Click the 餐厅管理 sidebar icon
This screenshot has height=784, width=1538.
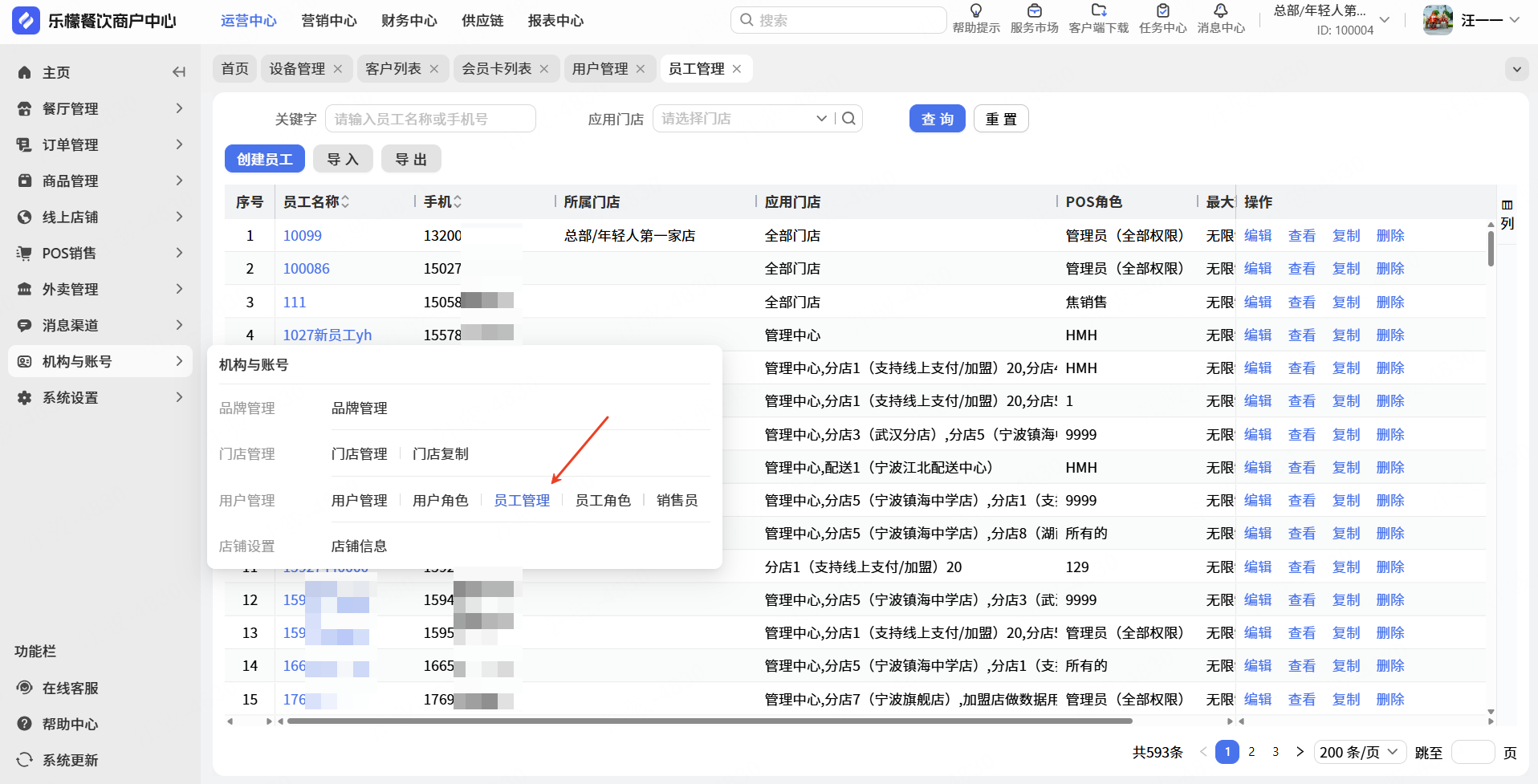(25, 108)
